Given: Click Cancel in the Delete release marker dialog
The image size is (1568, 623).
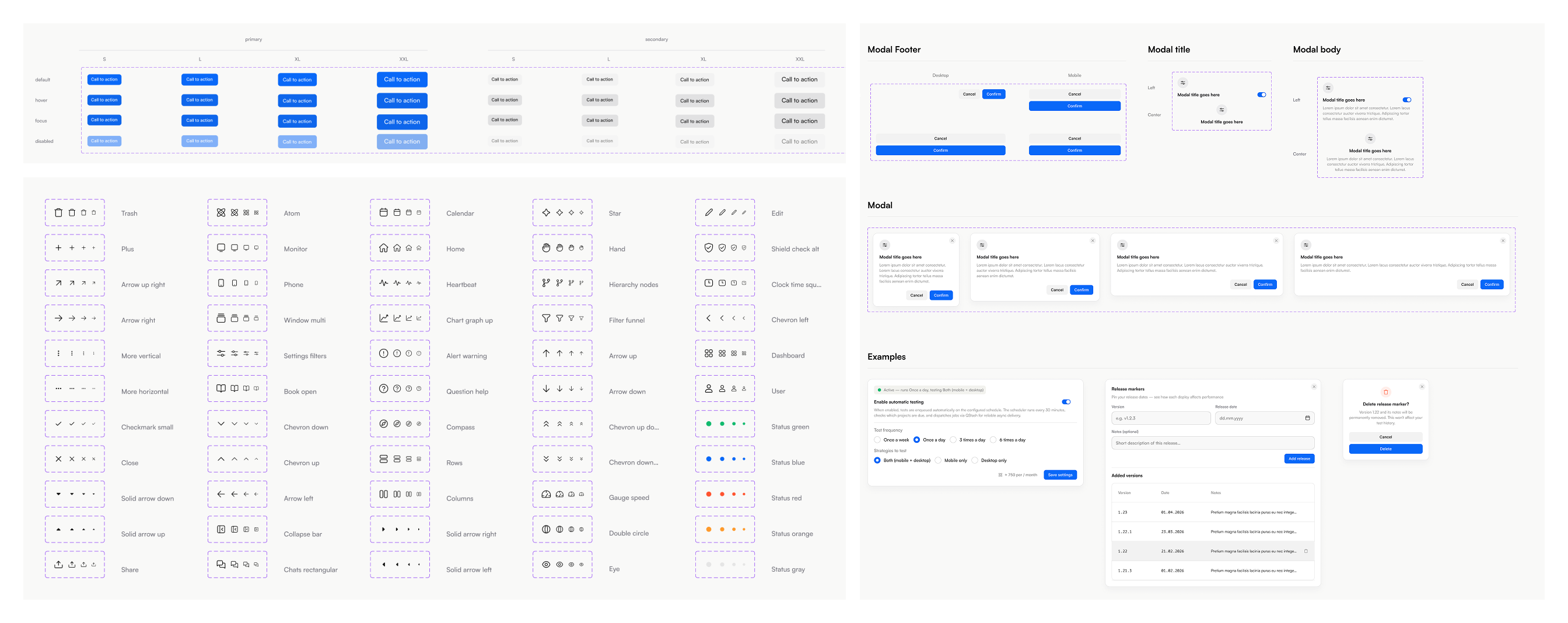Looking at the screenshot, I should pos(1385,437).
